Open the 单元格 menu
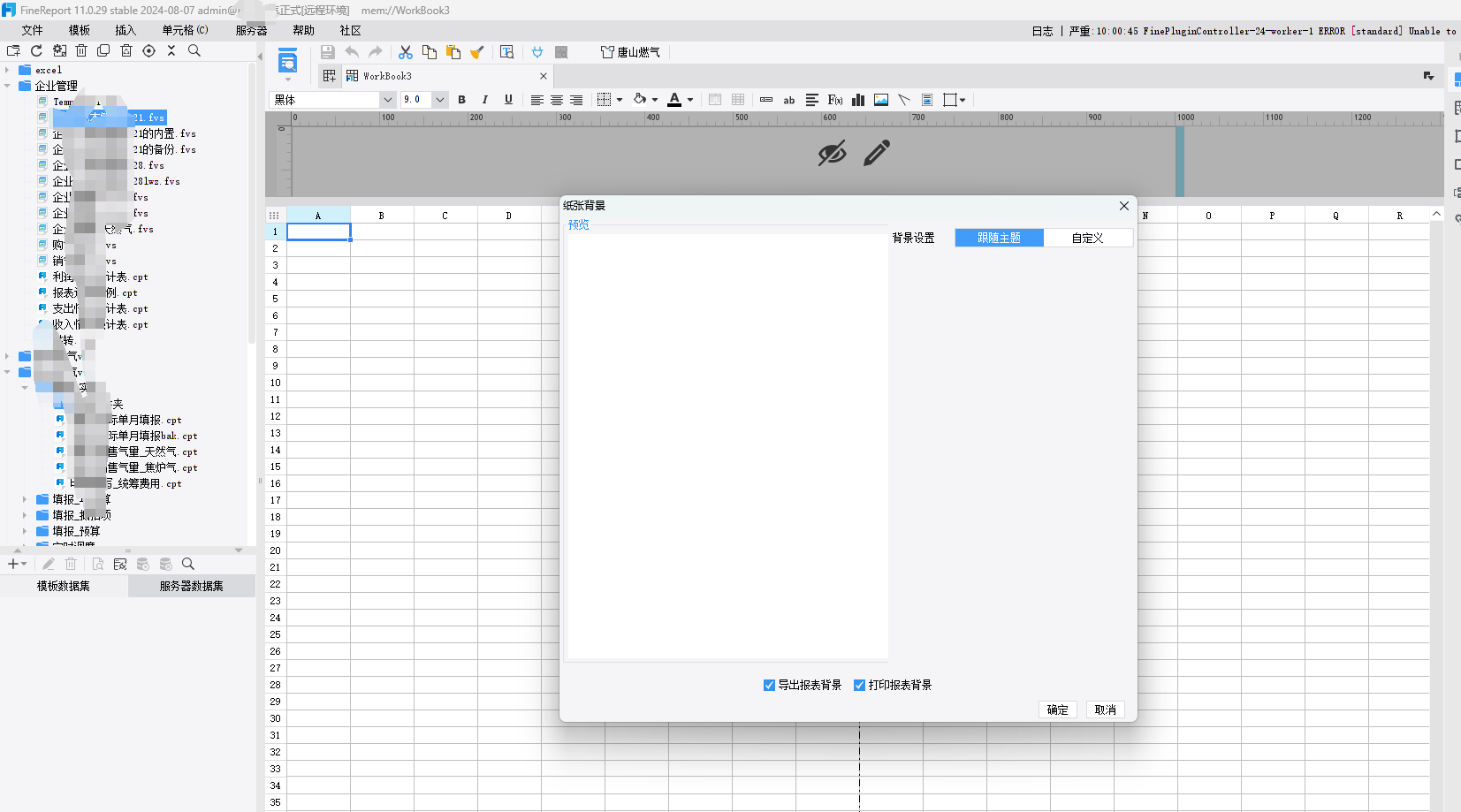This screenshot has width=1461, height=812. [185, 30]
